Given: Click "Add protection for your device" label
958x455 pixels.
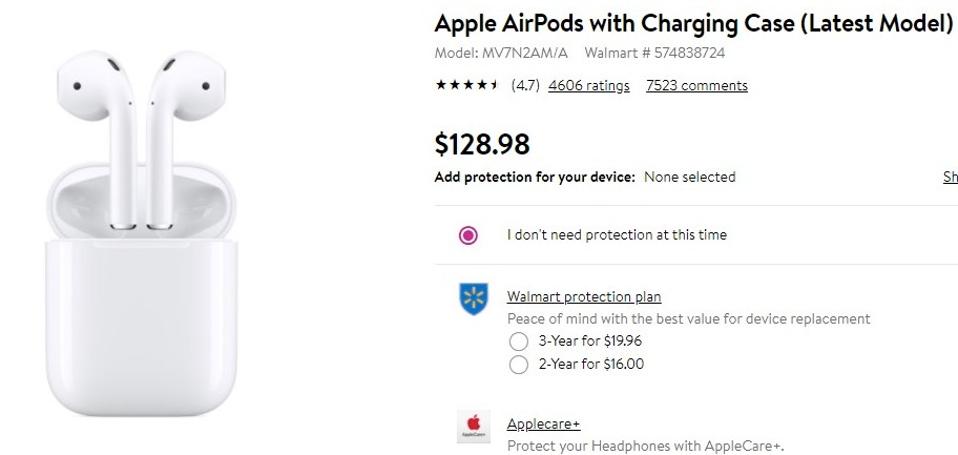Looking at the screenshot, I should (x=535, y=177).
